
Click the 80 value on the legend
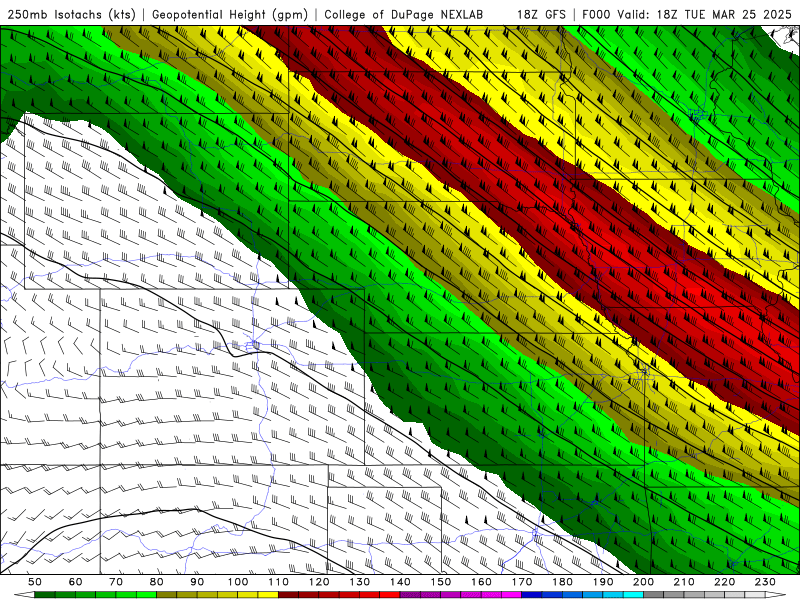click(x=157, y=582)
